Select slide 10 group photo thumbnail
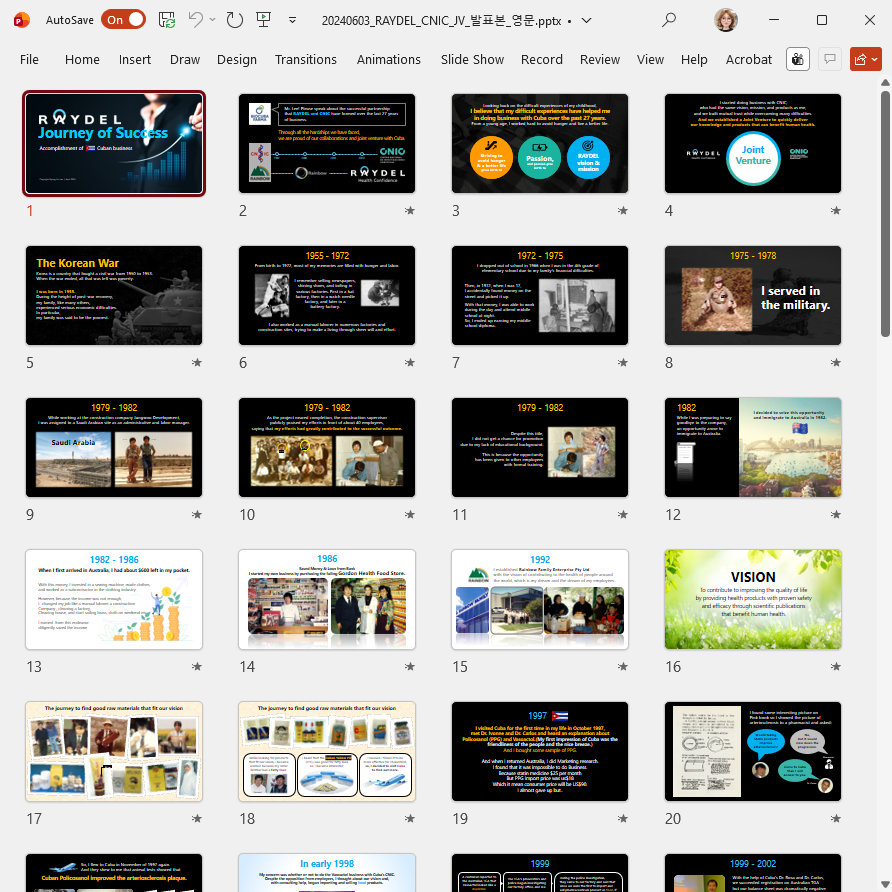This screenshot has height=892, width=892. pos(327,447)
